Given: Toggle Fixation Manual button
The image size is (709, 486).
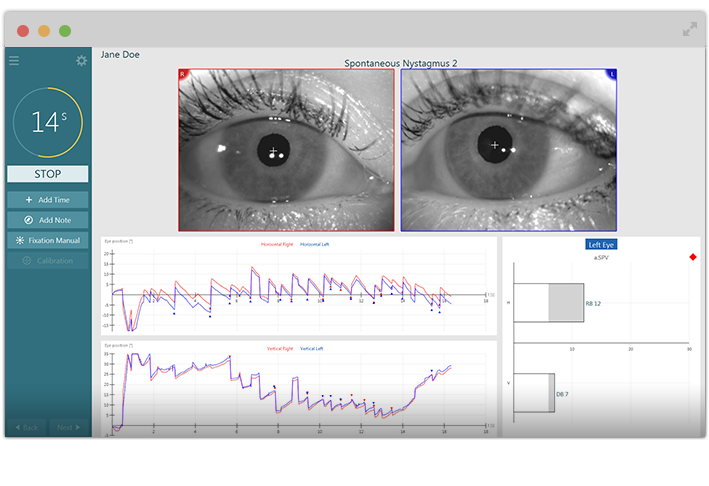Looking at the screenshot, I should click(47, 240).
